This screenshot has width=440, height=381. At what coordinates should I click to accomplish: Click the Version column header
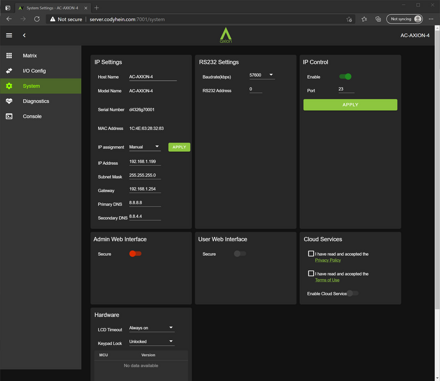pyautogui.click(x=148, y=355)
